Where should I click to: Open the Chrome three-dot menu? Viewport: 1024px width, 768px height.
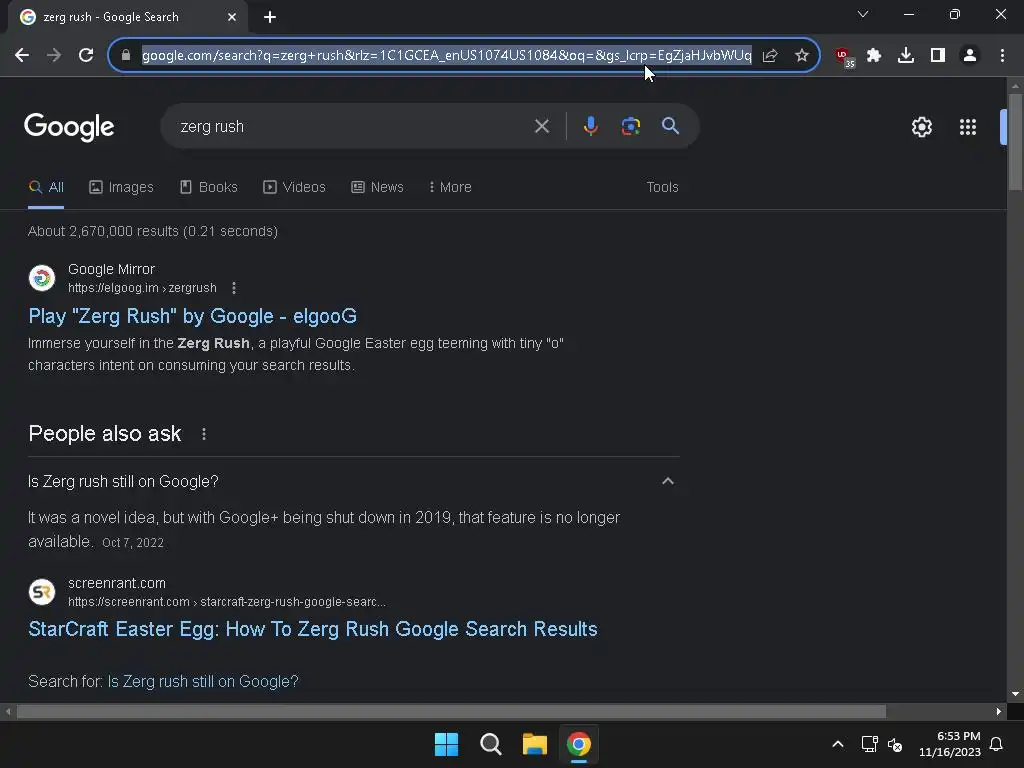(1002, 56)
